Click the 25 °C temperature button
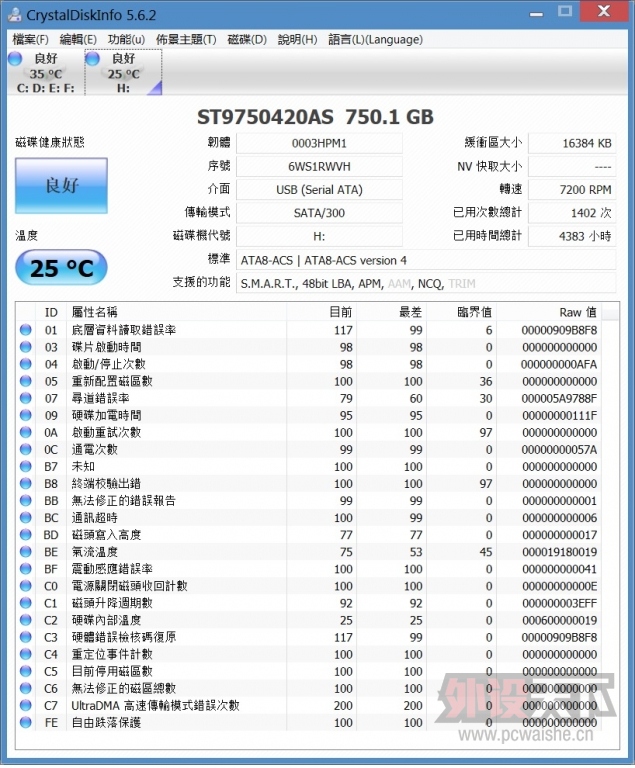The width and height of the screenshot is (635, 768). (x=61, y=268)
